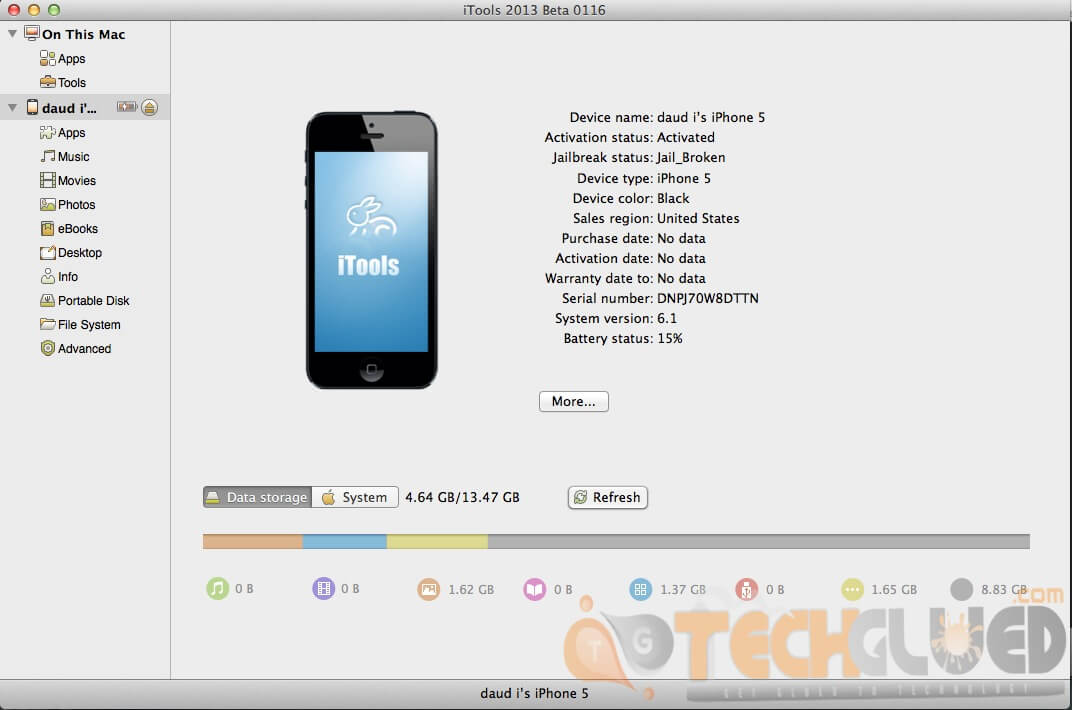
Task: Open the Desktop icon in sidebar
Action: click(x=47, y=253)
